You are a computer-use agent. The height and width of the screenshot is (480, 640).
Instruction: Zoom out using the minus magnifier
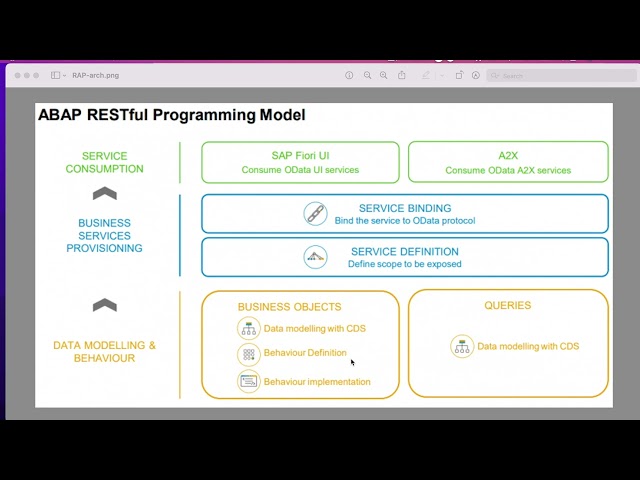(367, 75)
